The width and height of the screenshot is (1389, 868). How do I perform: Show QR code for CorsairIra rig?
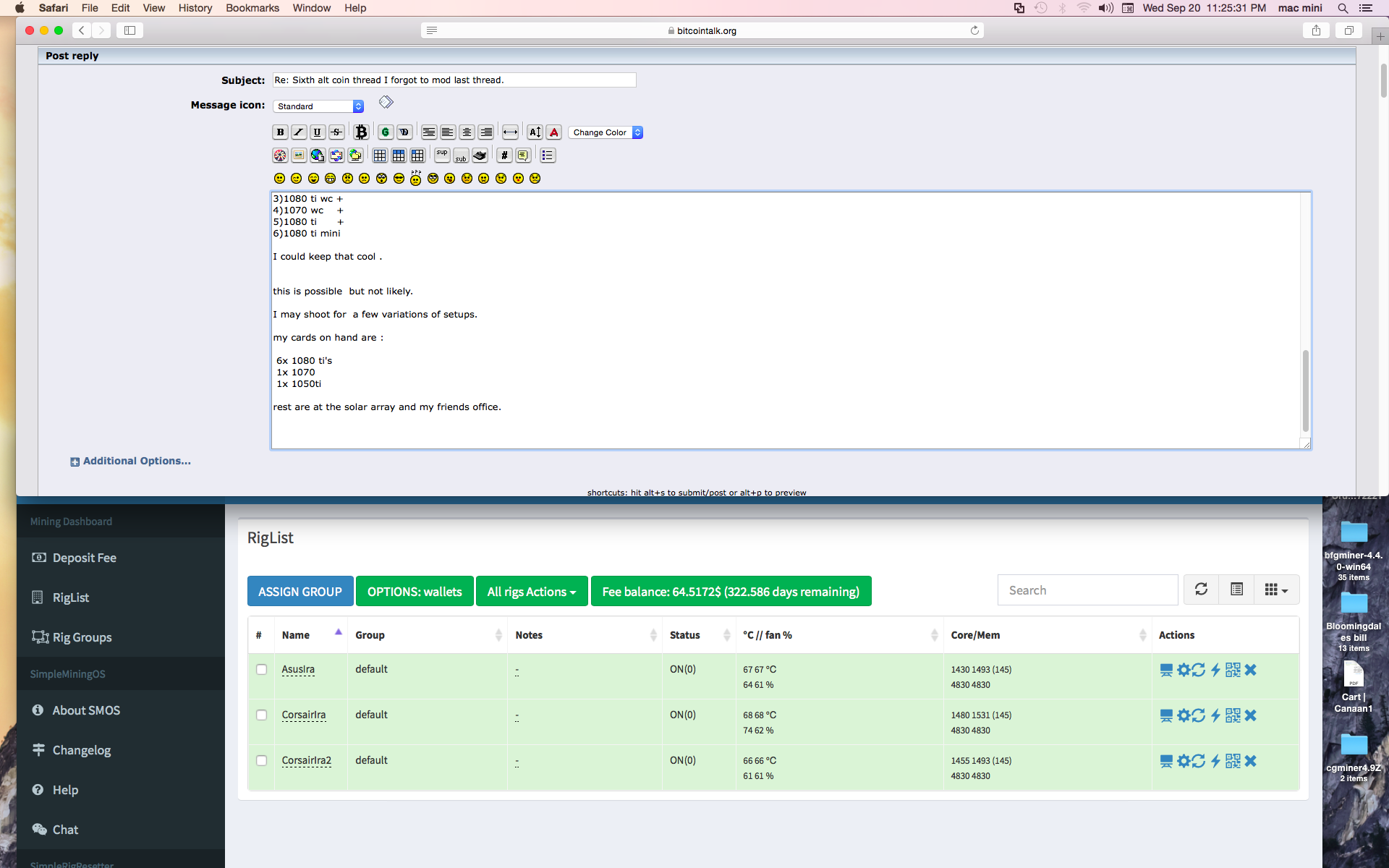coord(1233,715)
